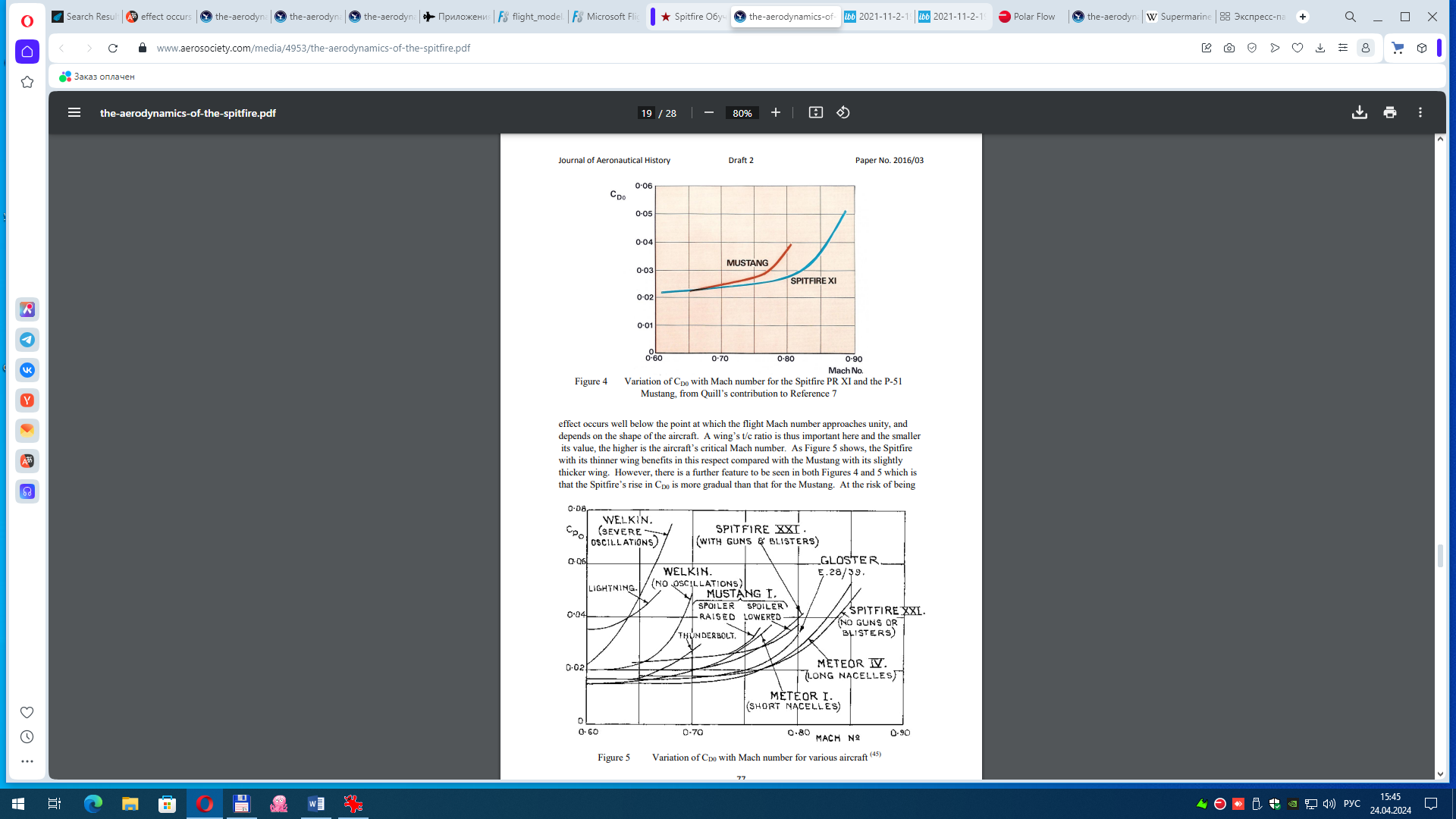Open the browser downloads panel

coord(1320,48)
